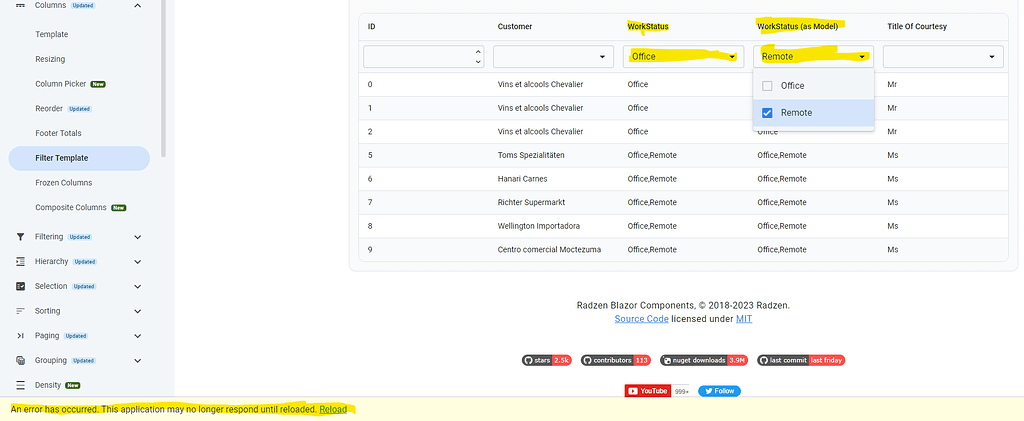Click the Grouping icon in sidebar
This screenshot has height=421, width=1024.
pos(20,360)
